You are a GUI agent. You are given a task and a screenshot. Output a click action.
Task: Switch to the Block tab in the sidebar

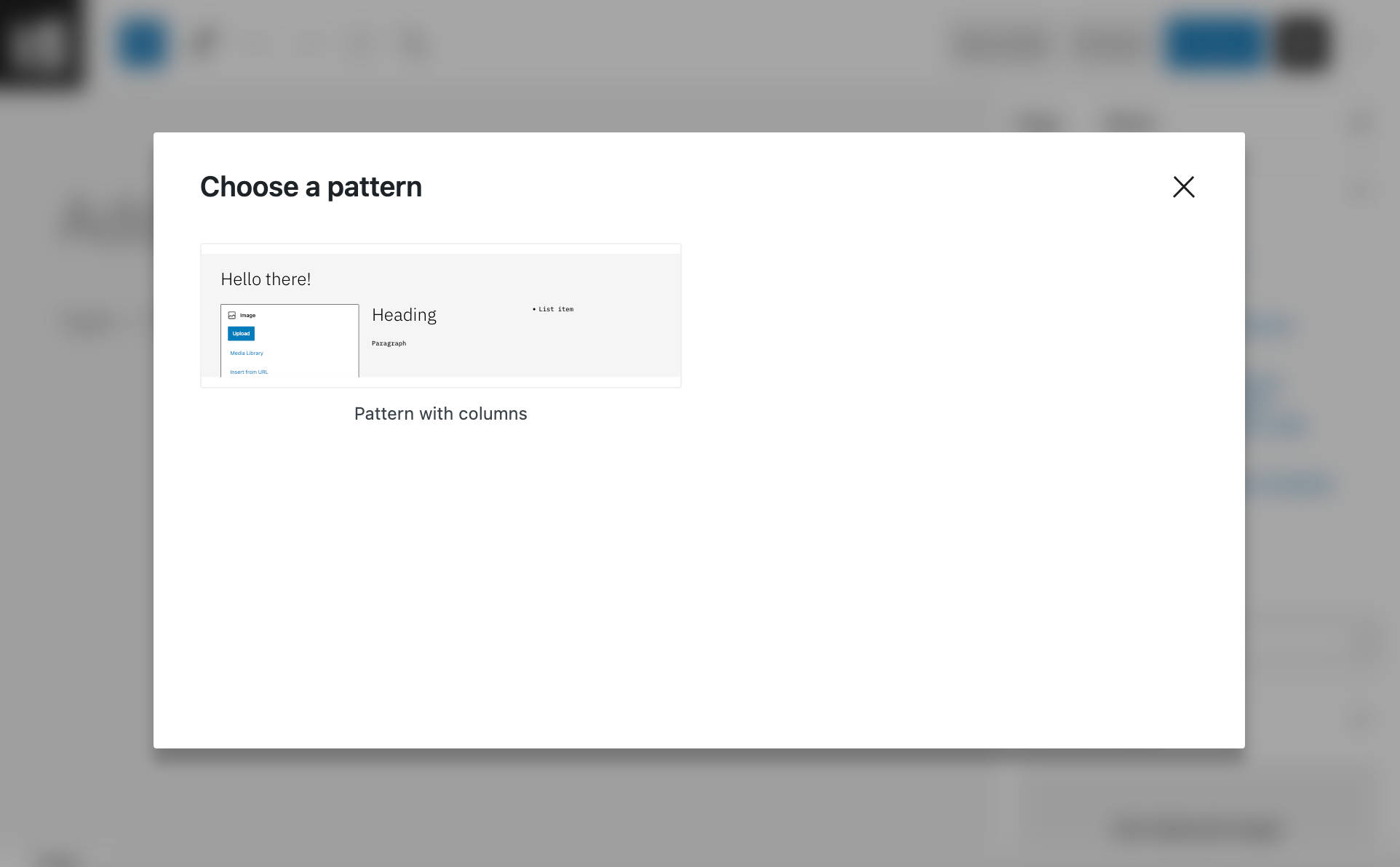pyautogui.click(x=1127, y=121)
